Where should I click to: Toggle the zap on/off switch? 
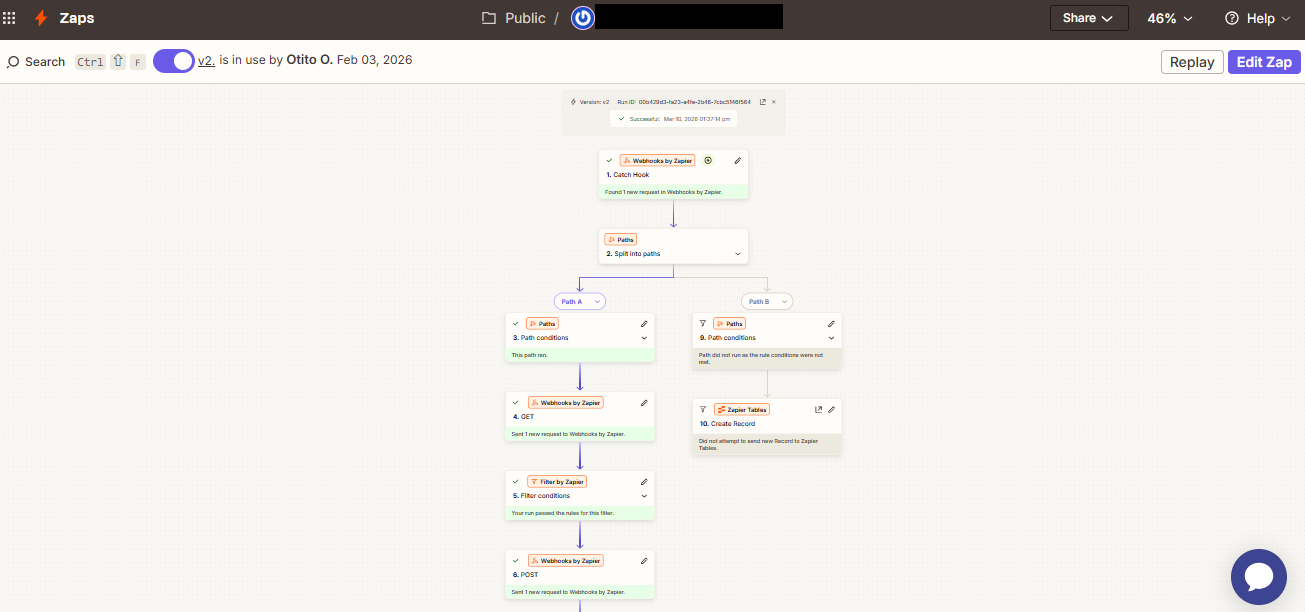(174, 61)
